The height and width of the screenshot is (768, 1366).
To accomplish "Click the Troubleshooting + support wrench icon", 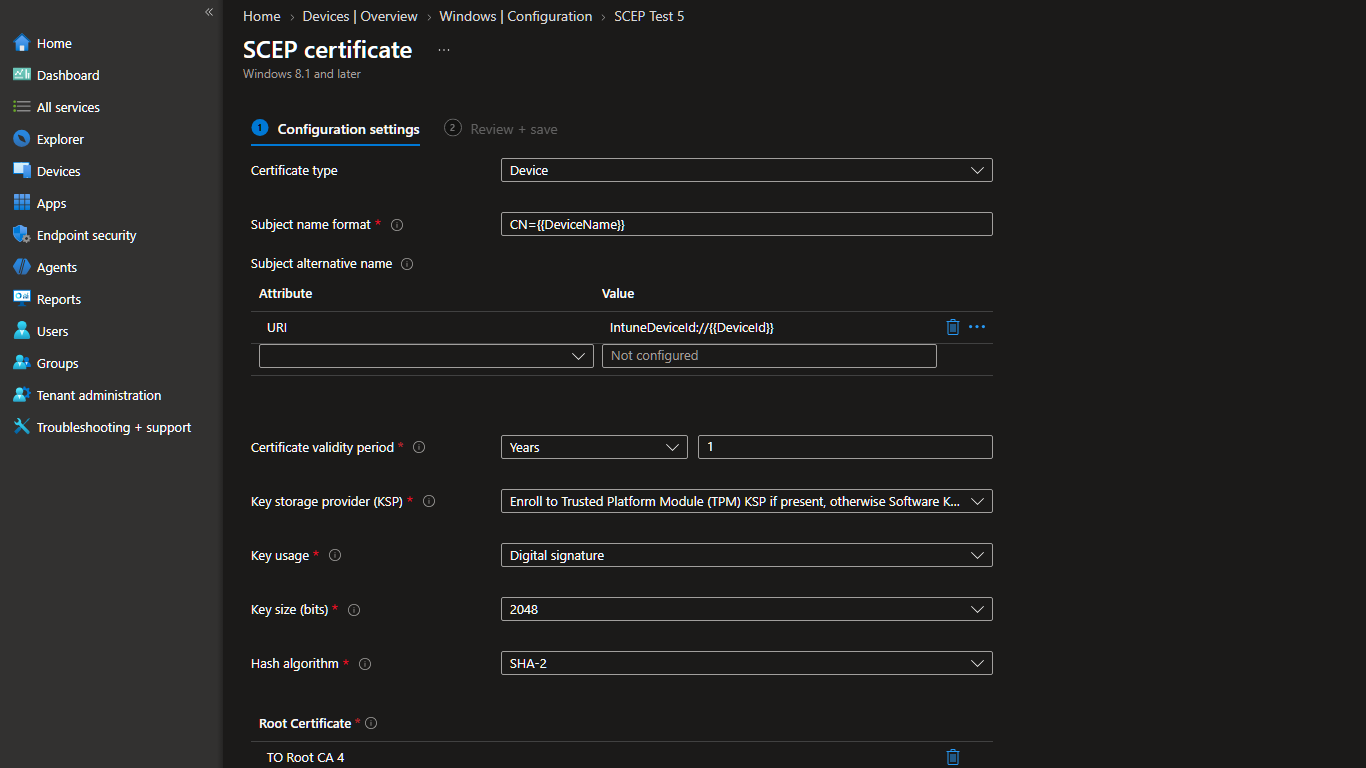I will pyautogui.click(x=22, y=427).
